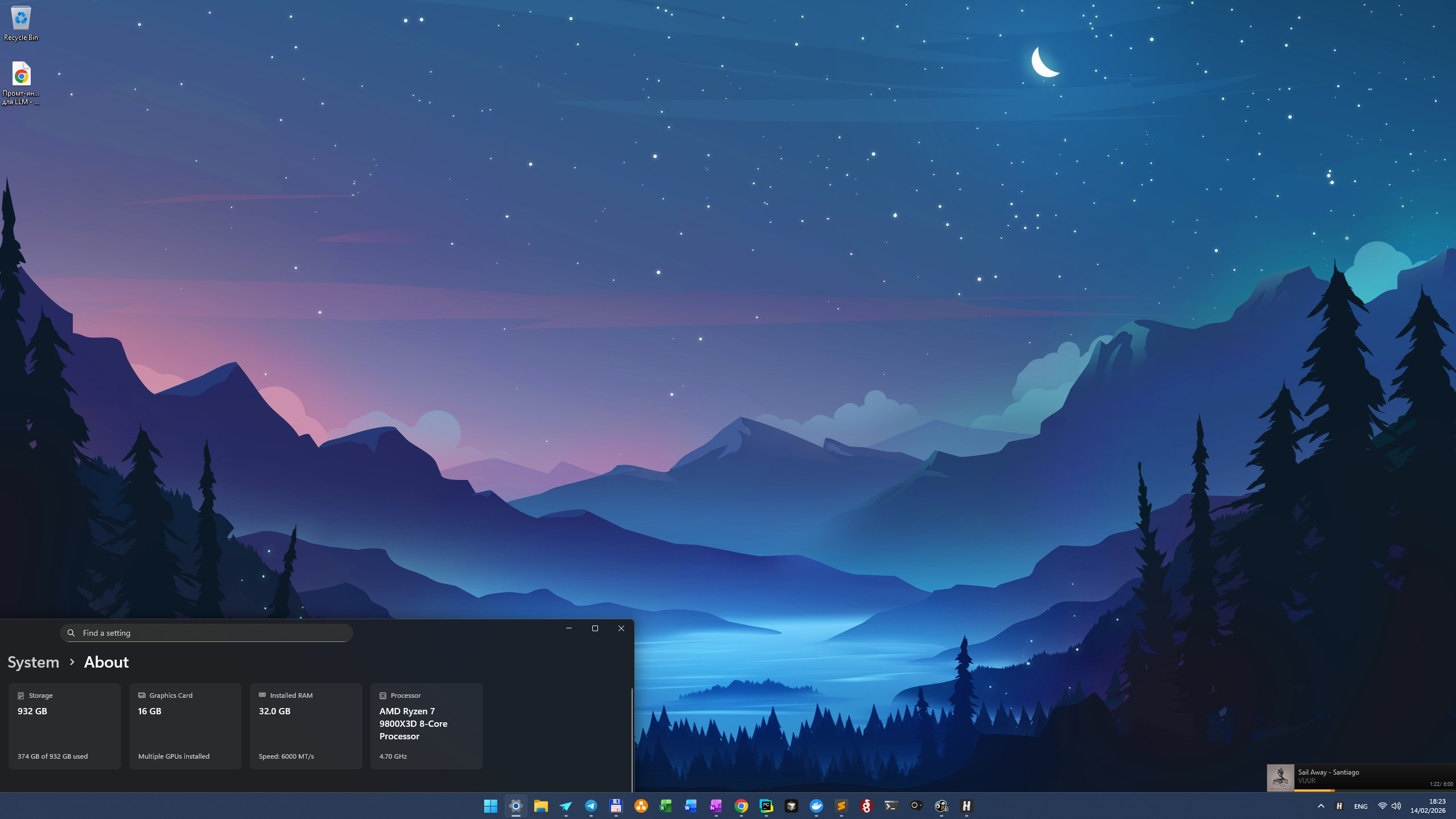Go back to System breadcrumb
1456x819 pixels.
[34, 662]
